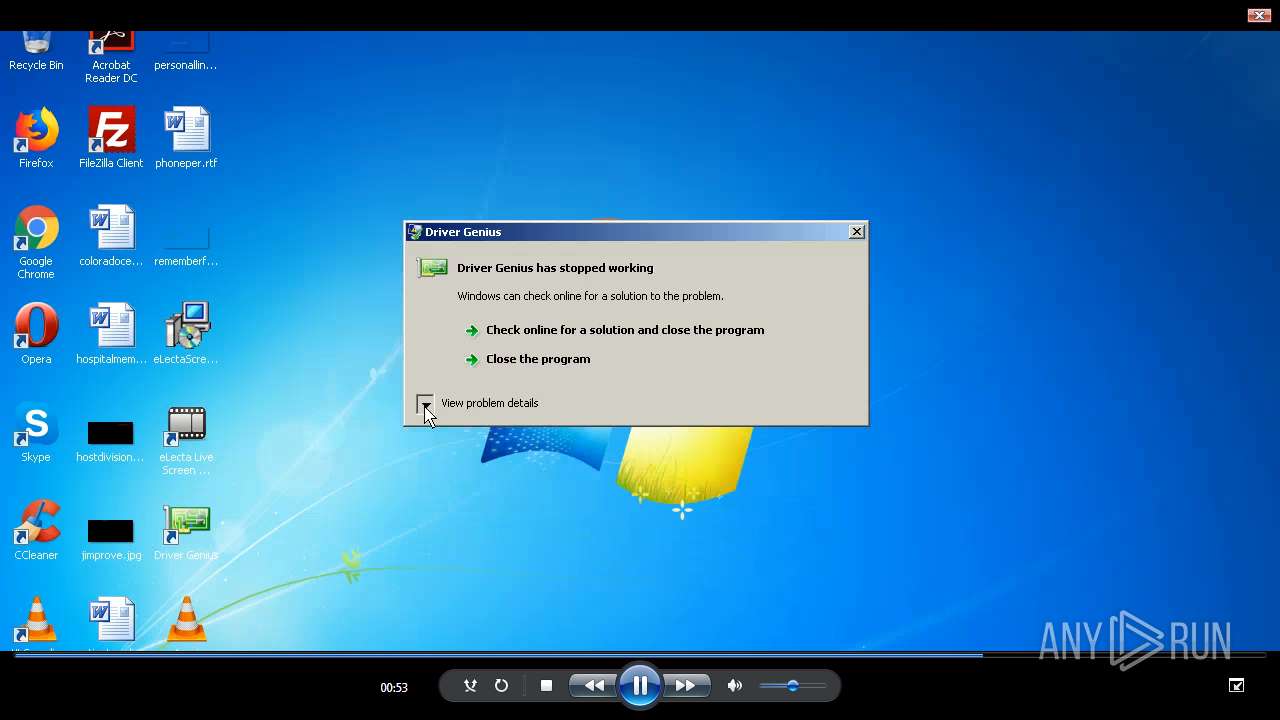Click the 00:53 elapsed time display
The width and height of the screenshot is (1280, 720).
(x=394, y=687)
